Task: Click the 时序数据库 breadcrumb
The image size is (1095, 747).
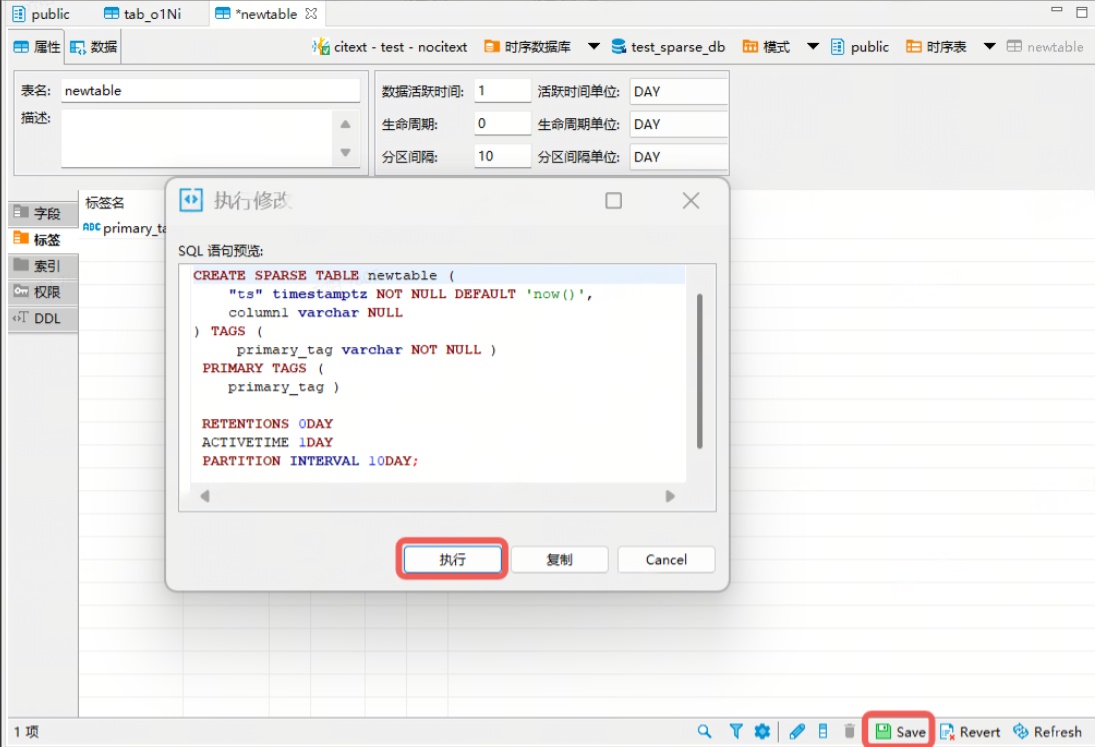Action: [x=527, y=47]
